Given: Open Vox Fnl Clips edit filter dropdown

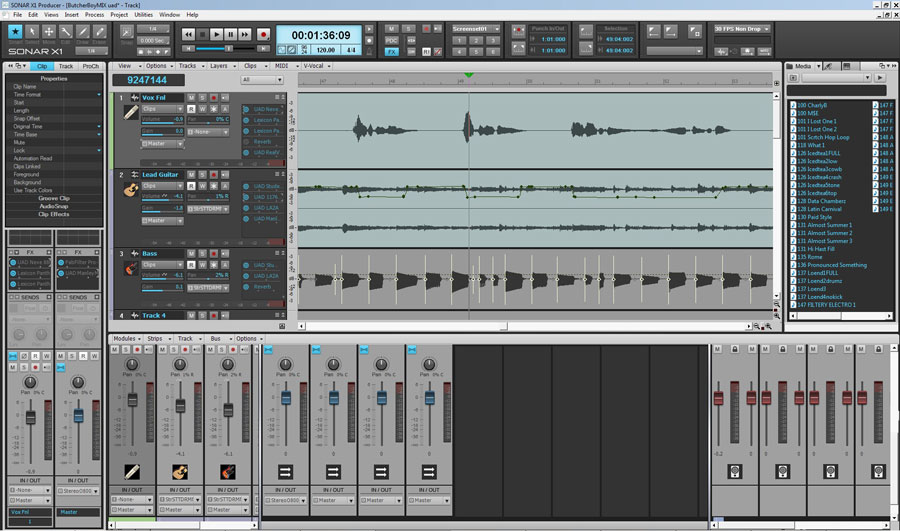Looking at the screenshot, I should point(162,109).
